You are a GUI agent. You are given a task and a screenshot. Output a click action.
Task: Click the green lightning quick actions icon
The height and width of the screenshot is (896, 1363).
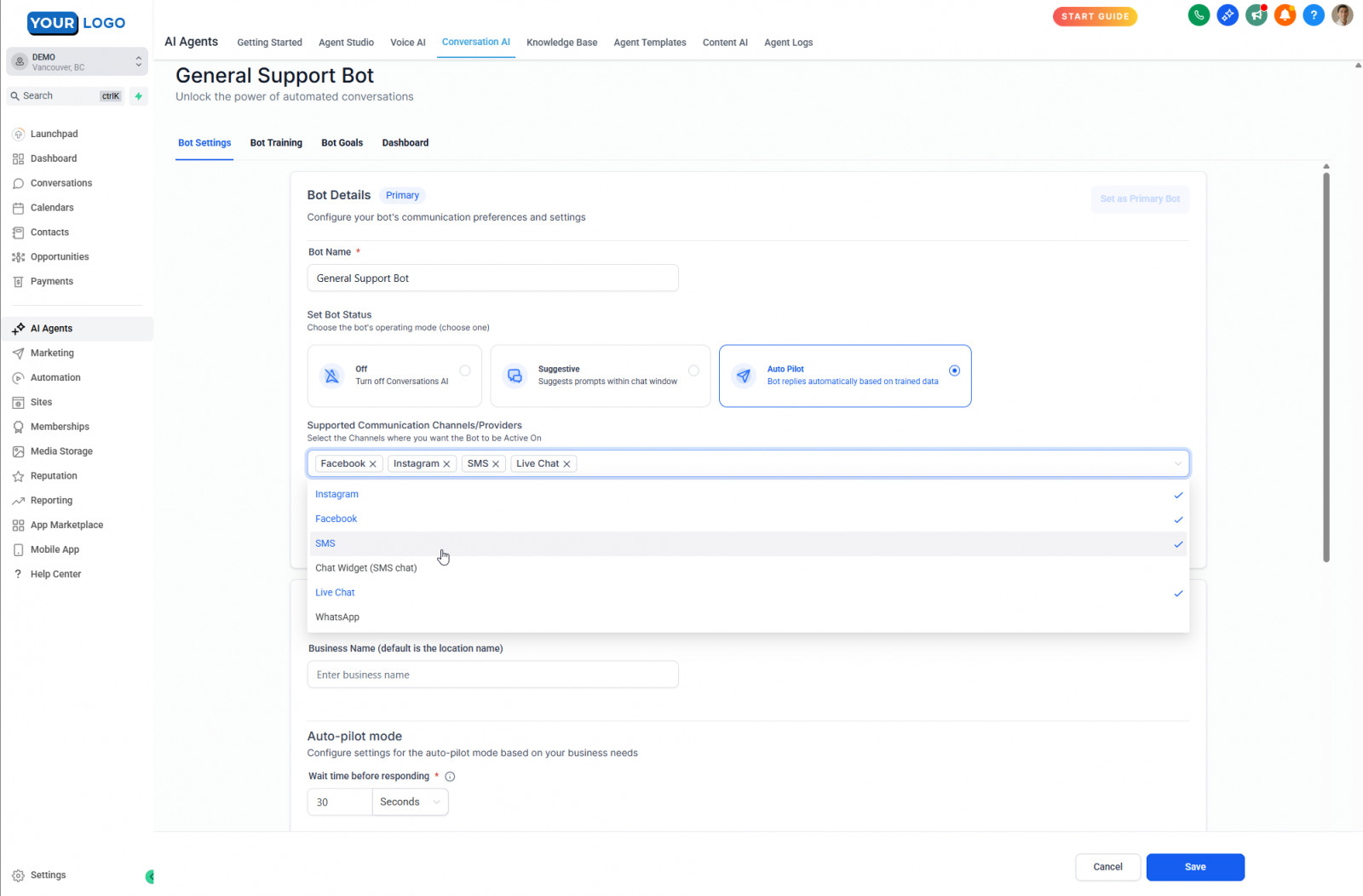point(138,96)
